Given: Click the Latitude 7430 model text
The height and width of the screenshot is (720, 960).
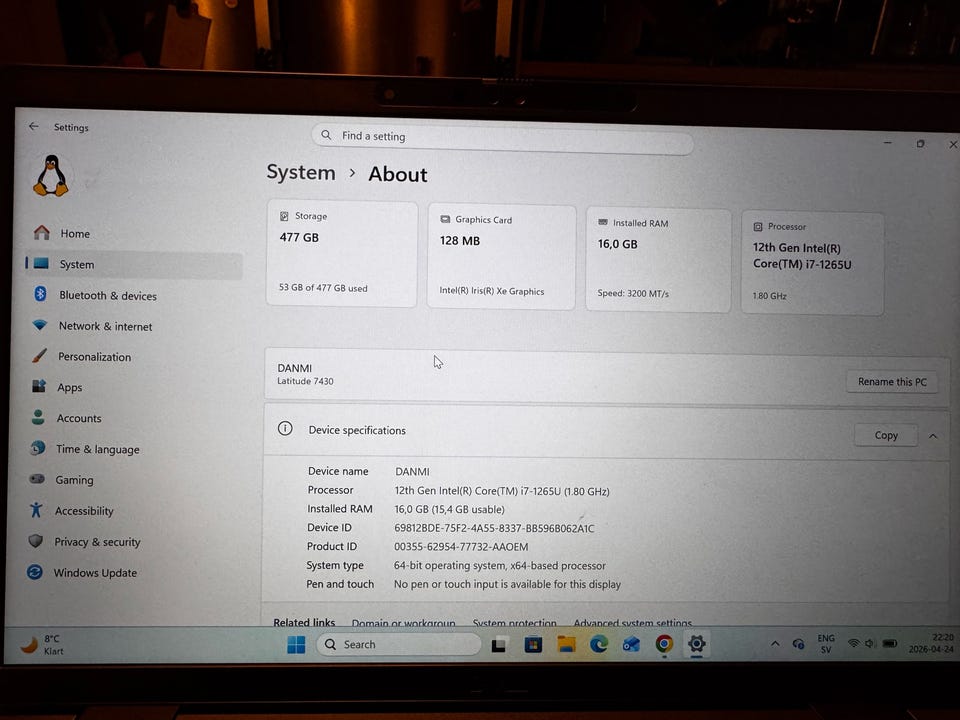Looking at the screenshot, I should [305, 381].
